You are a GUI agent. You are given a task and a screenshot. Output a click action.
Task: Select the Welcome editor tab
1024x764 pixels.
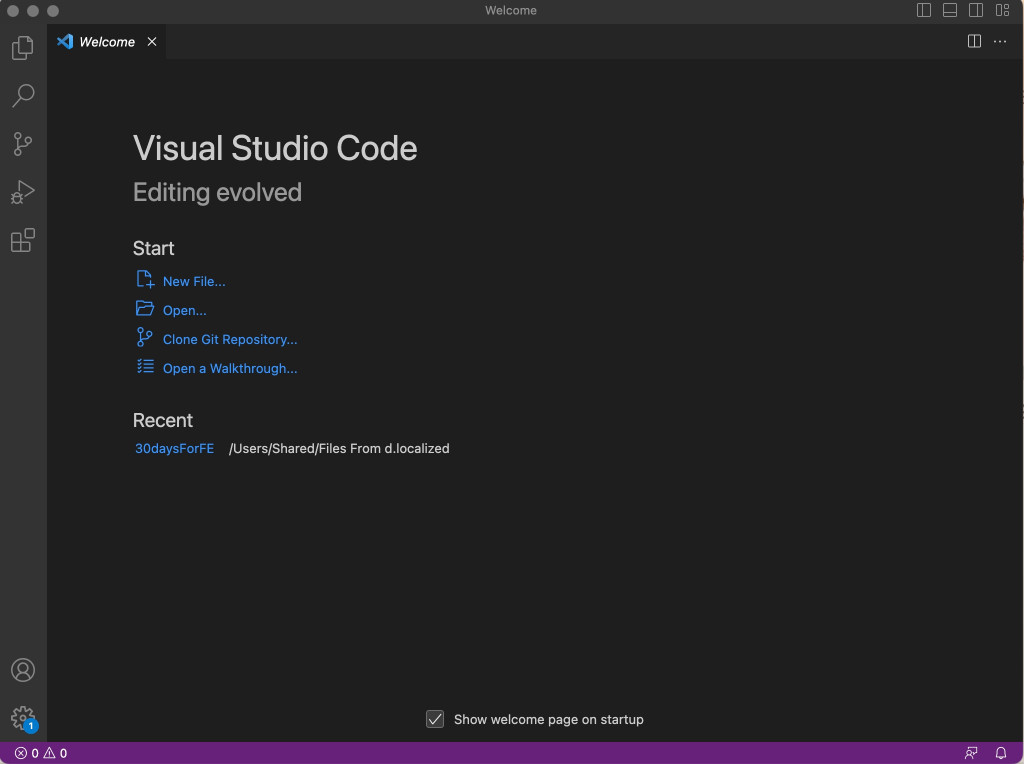coord(106,41)
